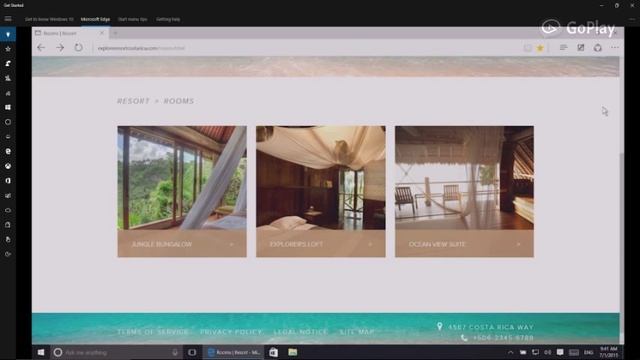Switch to the Getting help tab

click(168, 19)
